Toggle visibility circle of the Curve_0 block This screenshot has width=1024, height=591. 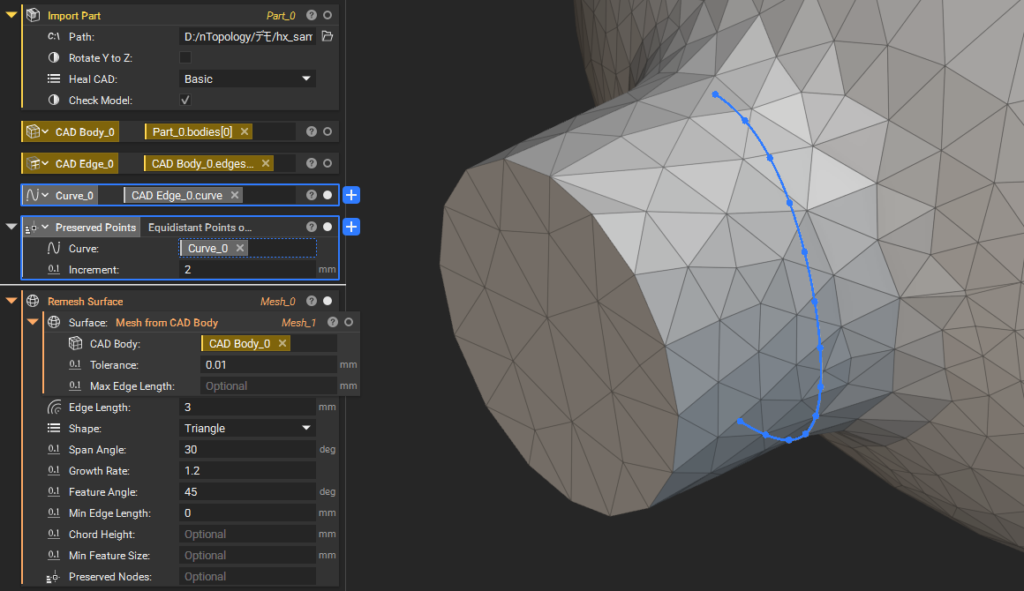tap(327, 195)
